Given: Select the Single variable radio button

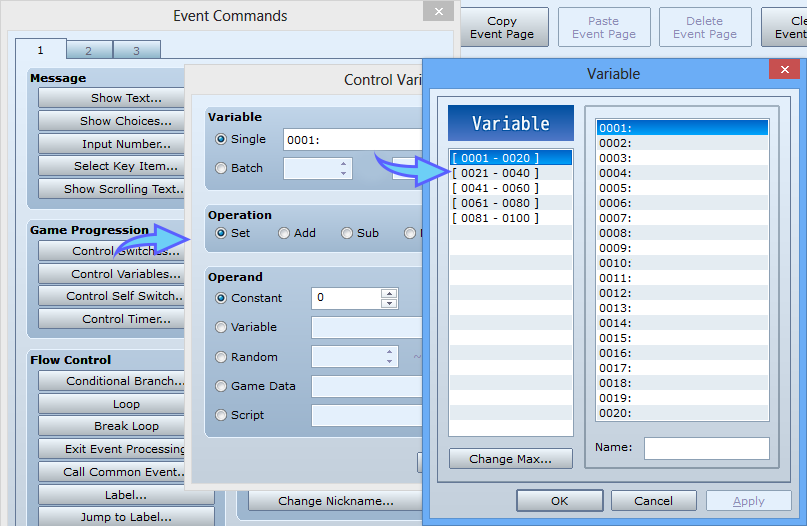Looking at the screenshot, I should [x=221, y=139].
